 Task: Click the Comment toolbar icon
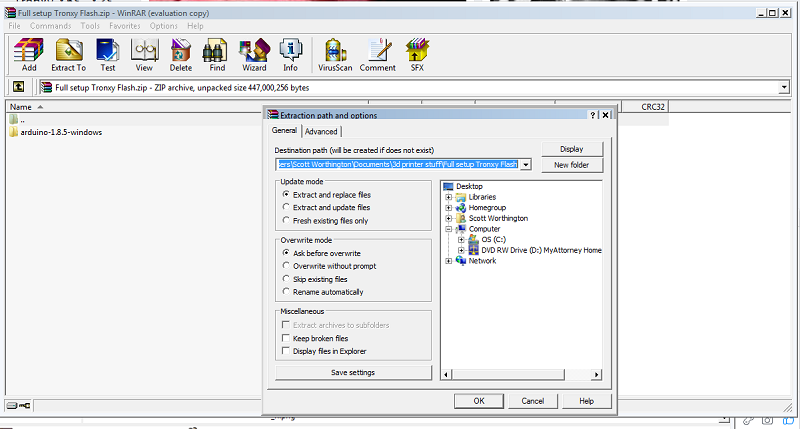(x=378, y=55)
